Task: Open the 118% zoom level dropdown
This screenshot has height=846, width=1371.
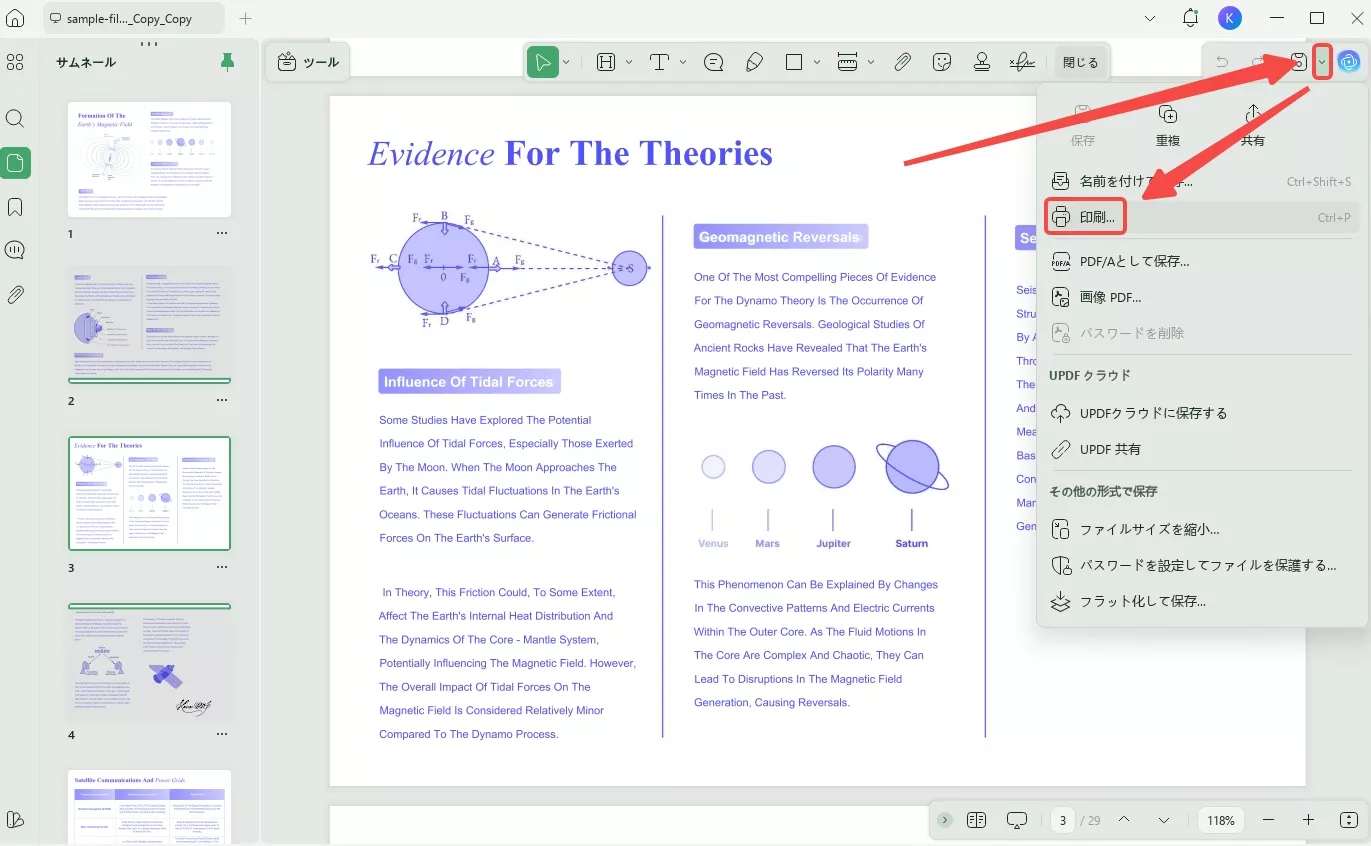Action: (x=1221, y=820)
